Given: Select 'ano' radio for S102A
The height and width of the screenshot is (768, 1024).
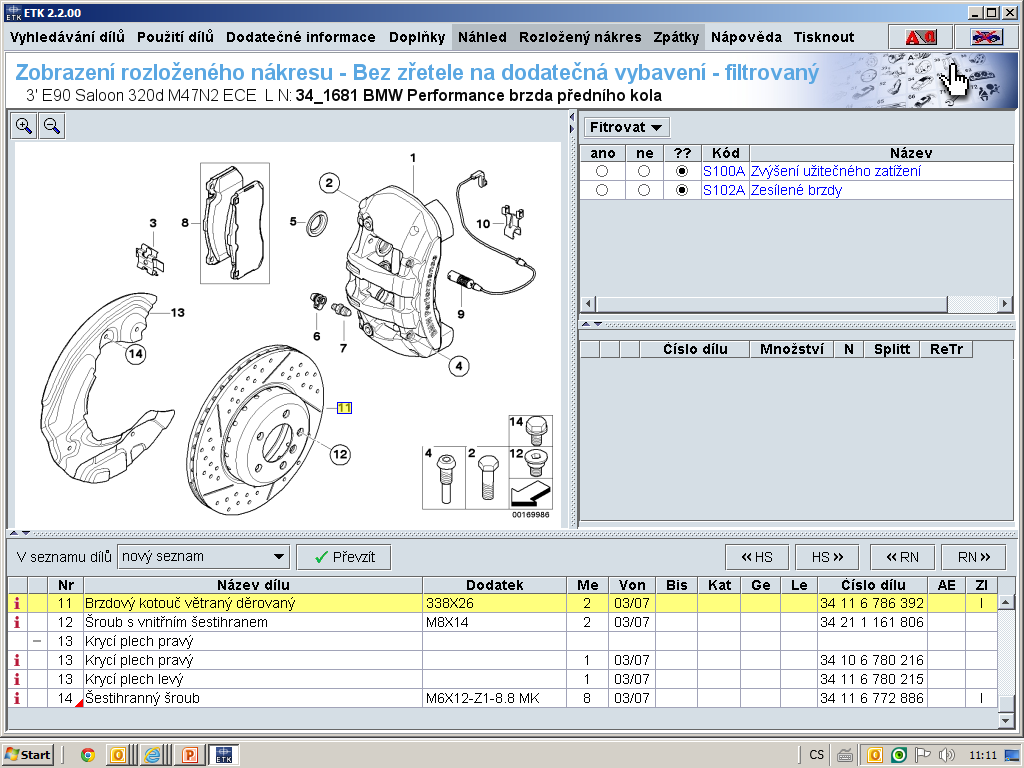Looking at the screenshot, I should coord(602,190).
